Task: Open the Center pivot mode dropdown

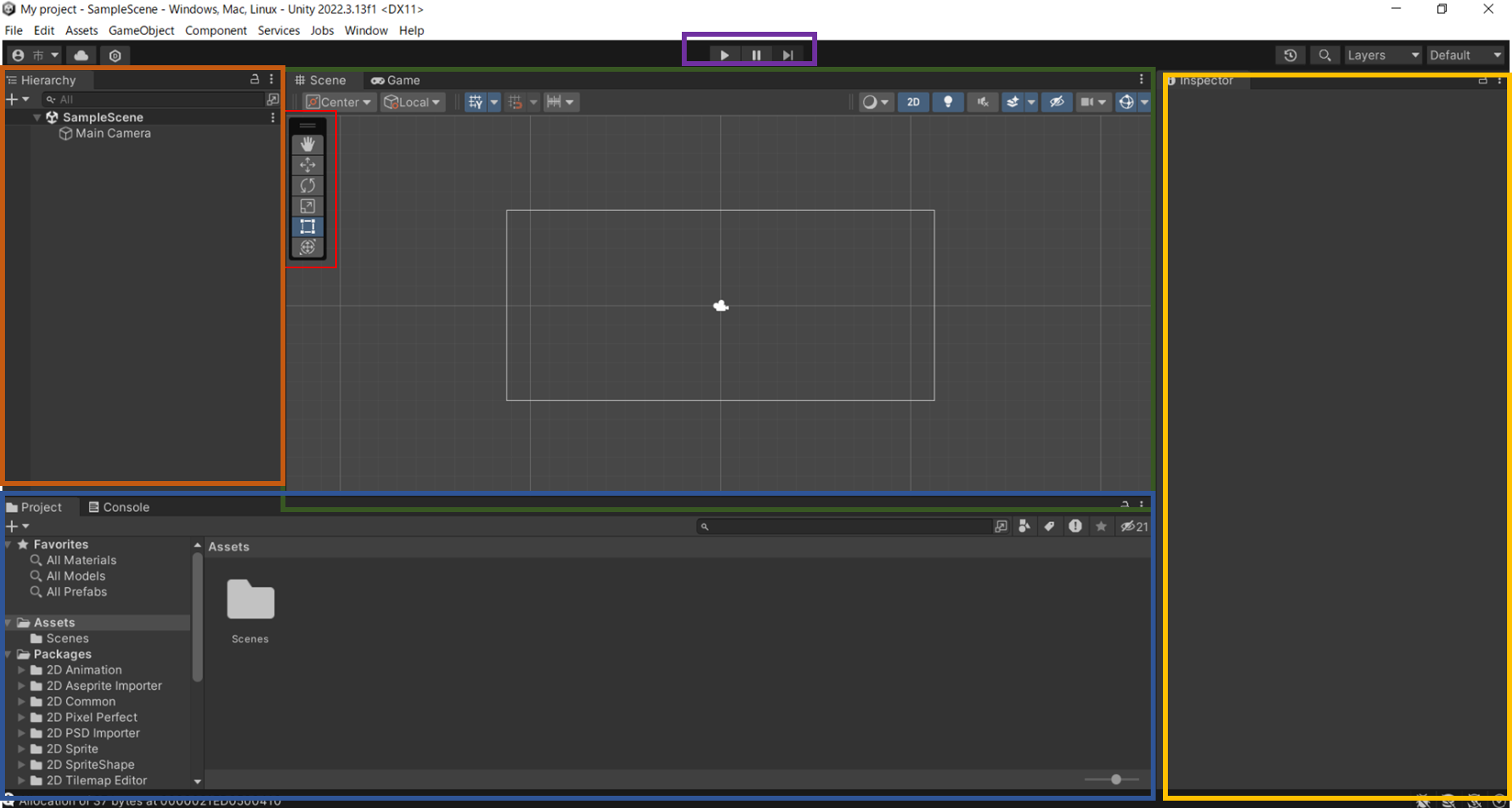Action: 338,102
